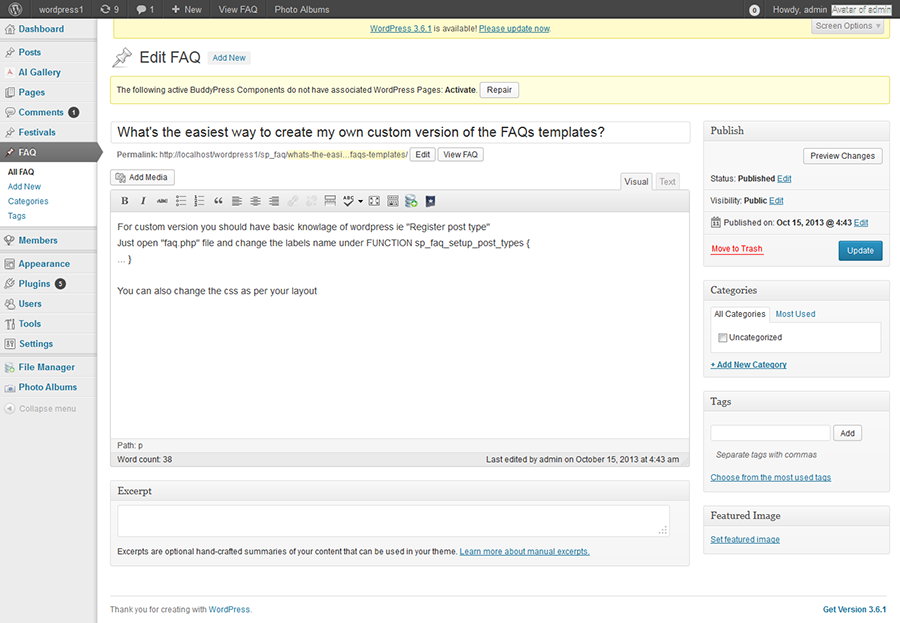Insert unordered bullet list

(x=181, y=201)
